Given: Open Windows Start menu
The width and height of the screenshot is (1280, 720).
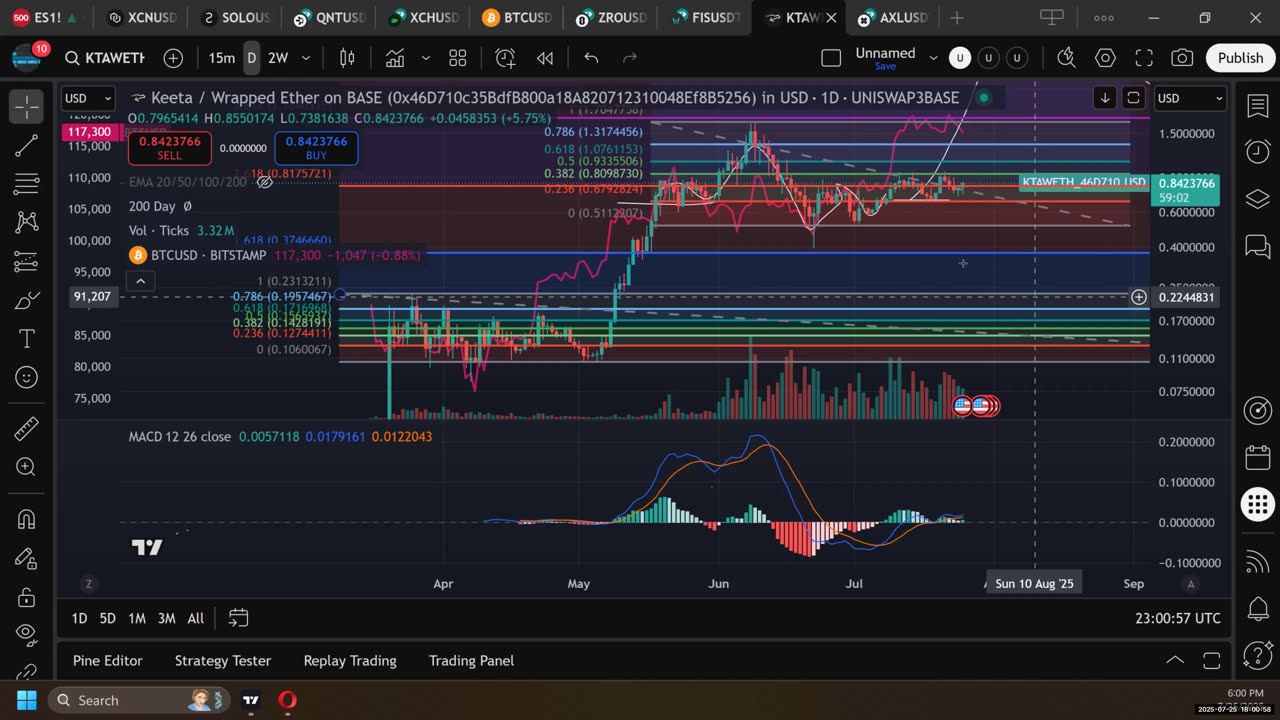Looking at the screenshot, I should click(x=26, y=699).
